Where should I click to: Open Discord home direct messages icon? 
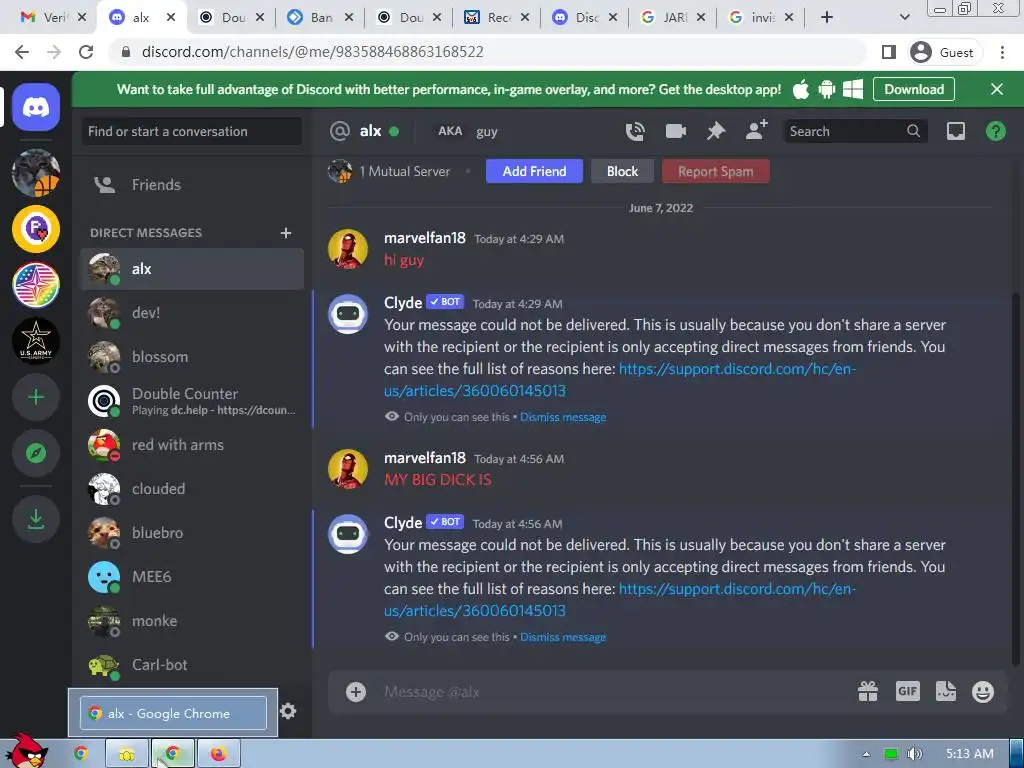[36, 107]
